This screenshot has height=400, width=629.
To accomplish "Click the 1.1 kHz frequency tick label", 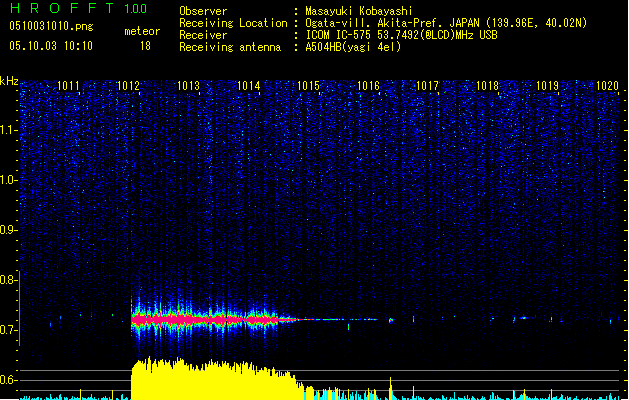I will [x=8, y=130].
